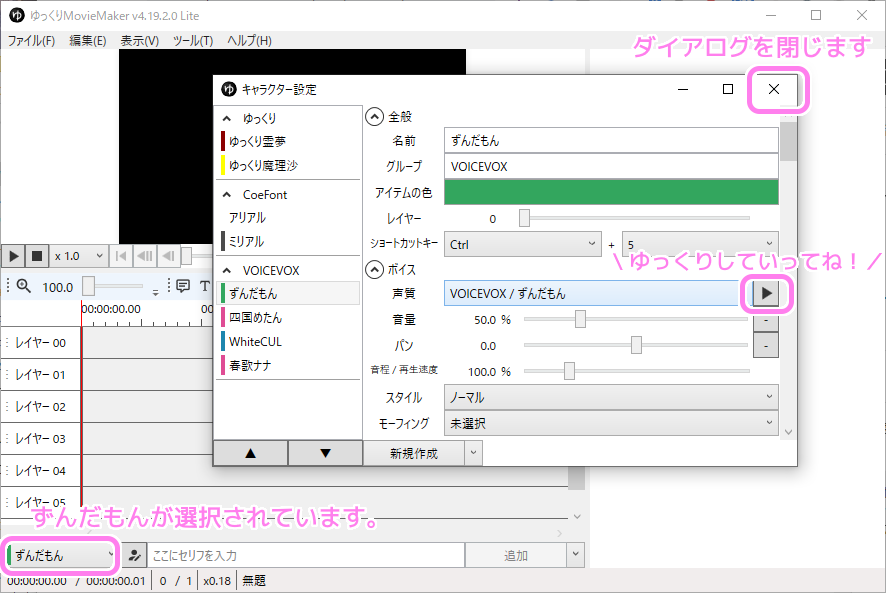Click the timeline zoom value 100.0
The image size is (886, 593).
pos(58,287)
